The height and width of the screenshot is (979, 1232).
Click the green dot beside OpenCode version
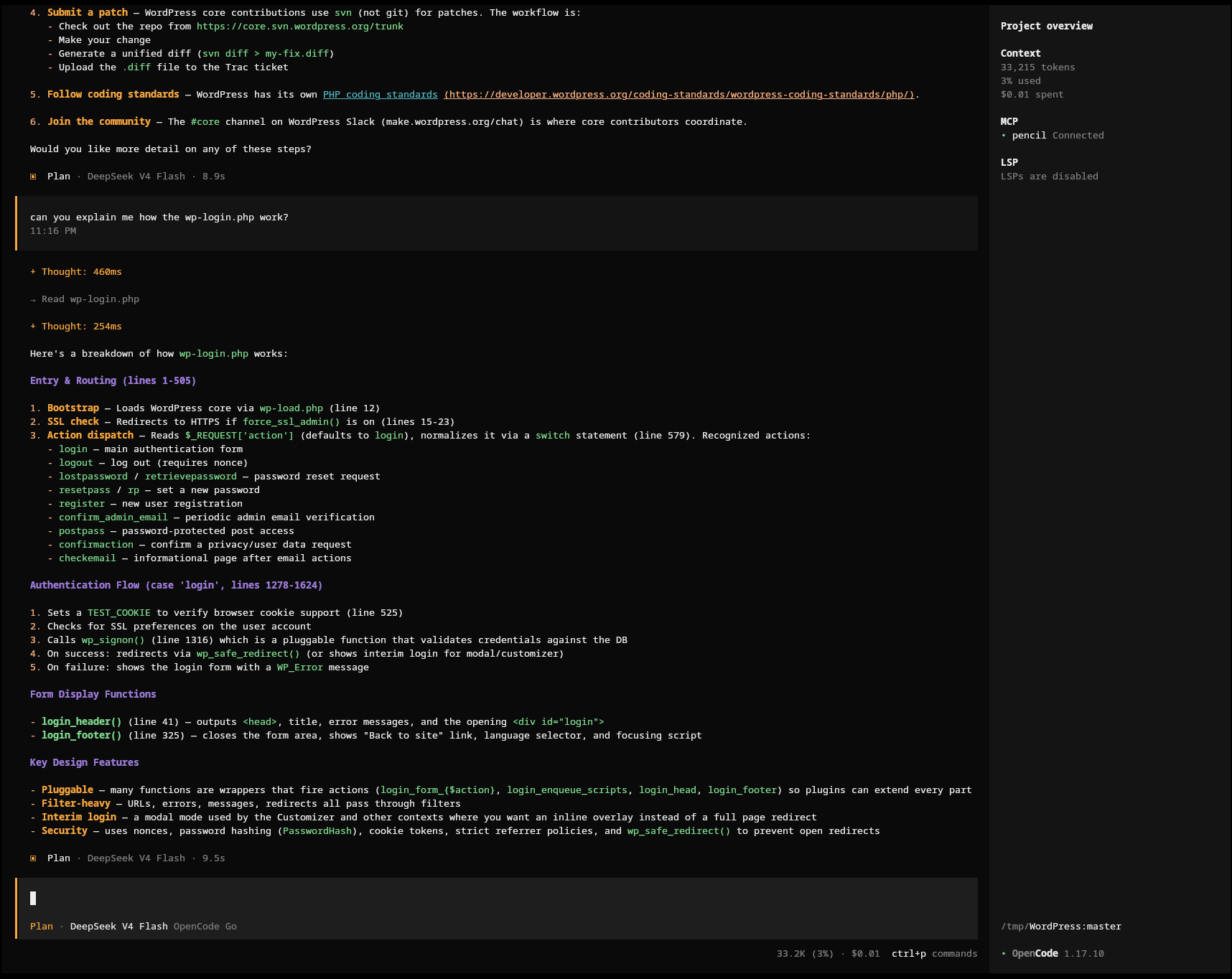1004,954
